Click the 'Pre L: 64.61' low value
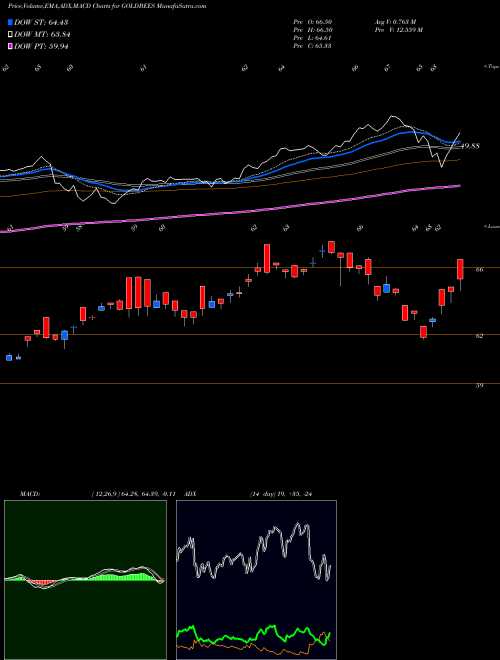The width and height of the screenshot is (500, 660). (313, 37)
